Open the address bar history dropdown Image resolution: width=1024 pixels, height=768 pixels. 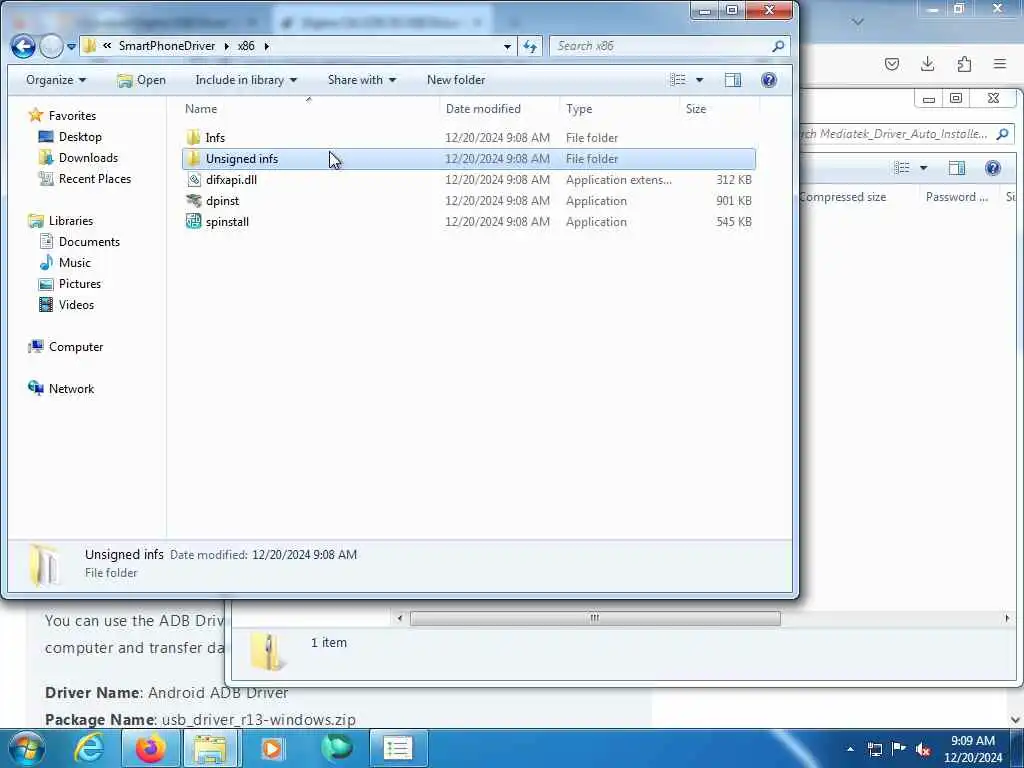(507, 46)
